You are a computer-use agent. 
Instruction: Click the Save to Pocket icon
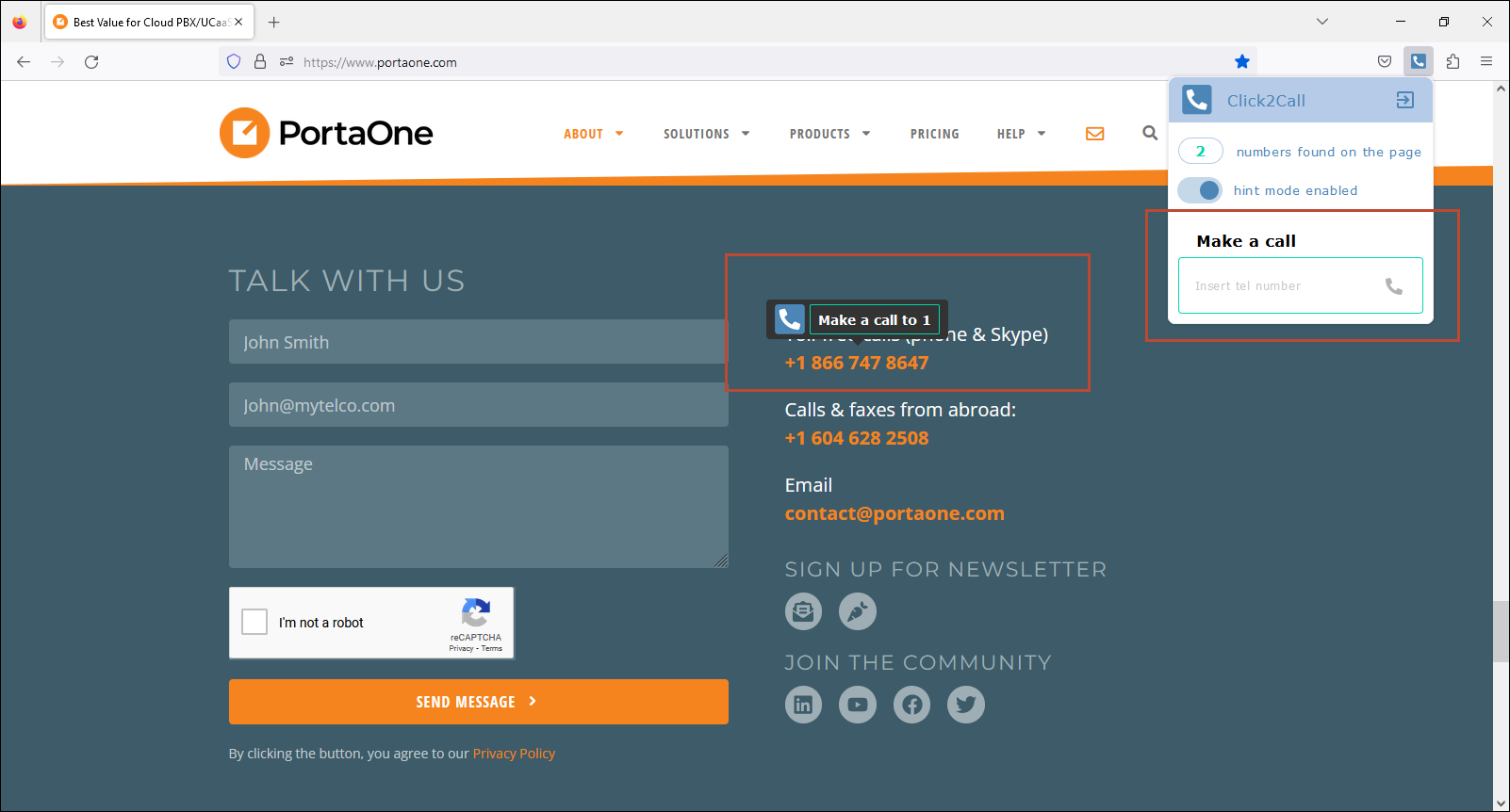[x=1384, y=61]
